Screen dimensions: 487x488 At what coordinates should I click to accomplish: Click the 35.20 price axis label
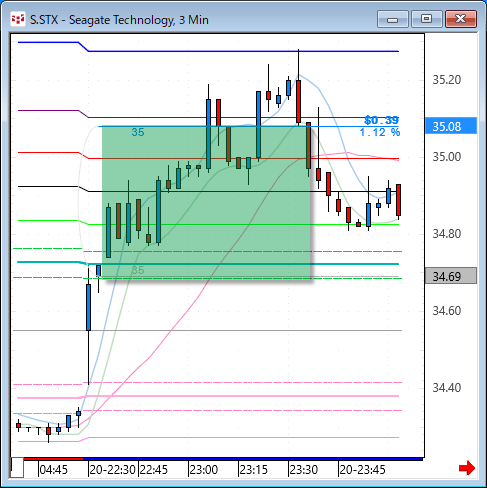pyautogui.click(x=447, y=80)
